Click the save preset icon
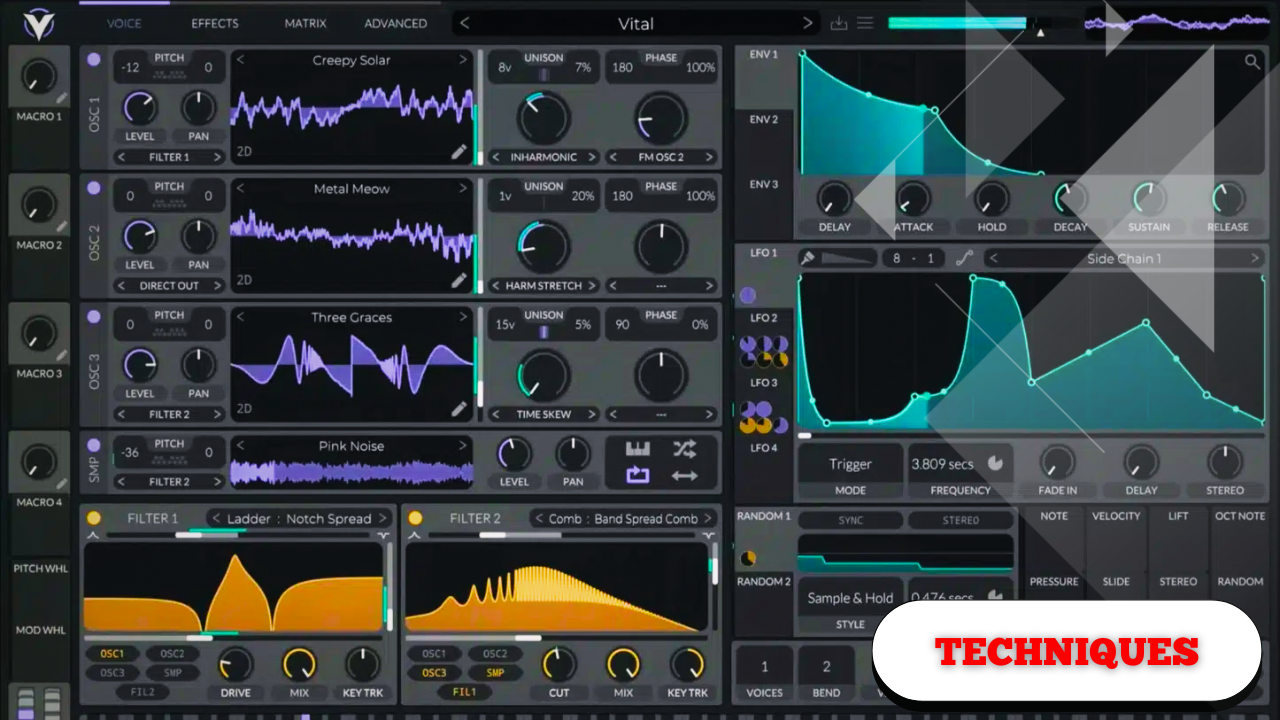1280x720 pixels. point(838,23)
